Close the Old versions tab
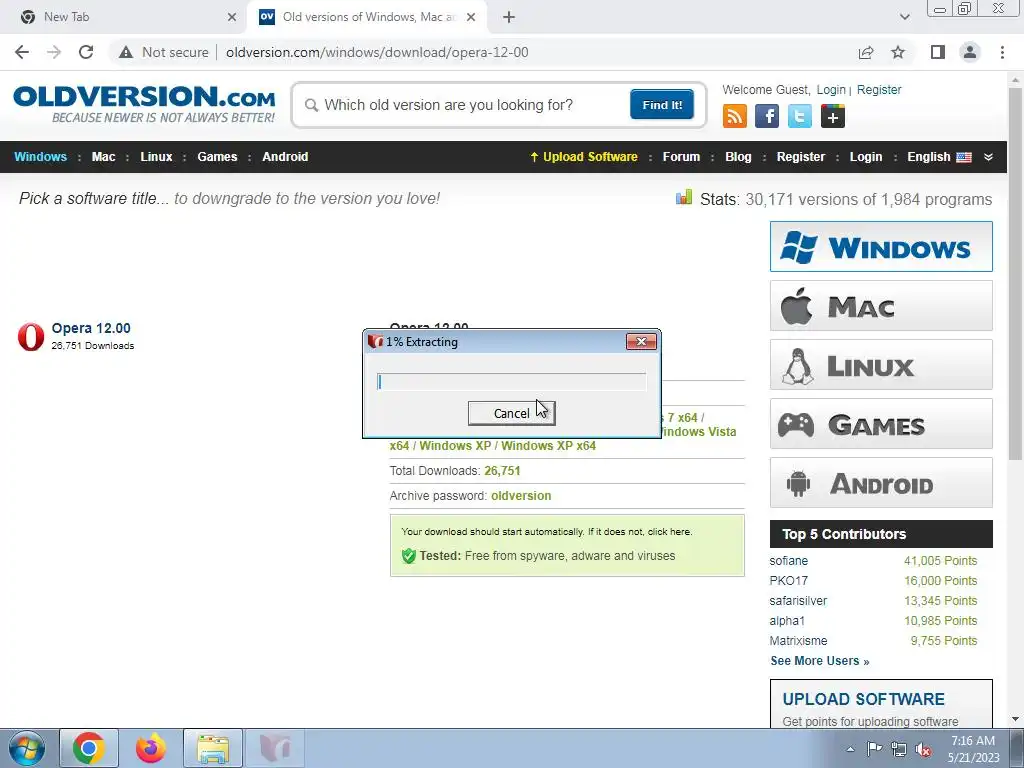 (x=471, y=17)
